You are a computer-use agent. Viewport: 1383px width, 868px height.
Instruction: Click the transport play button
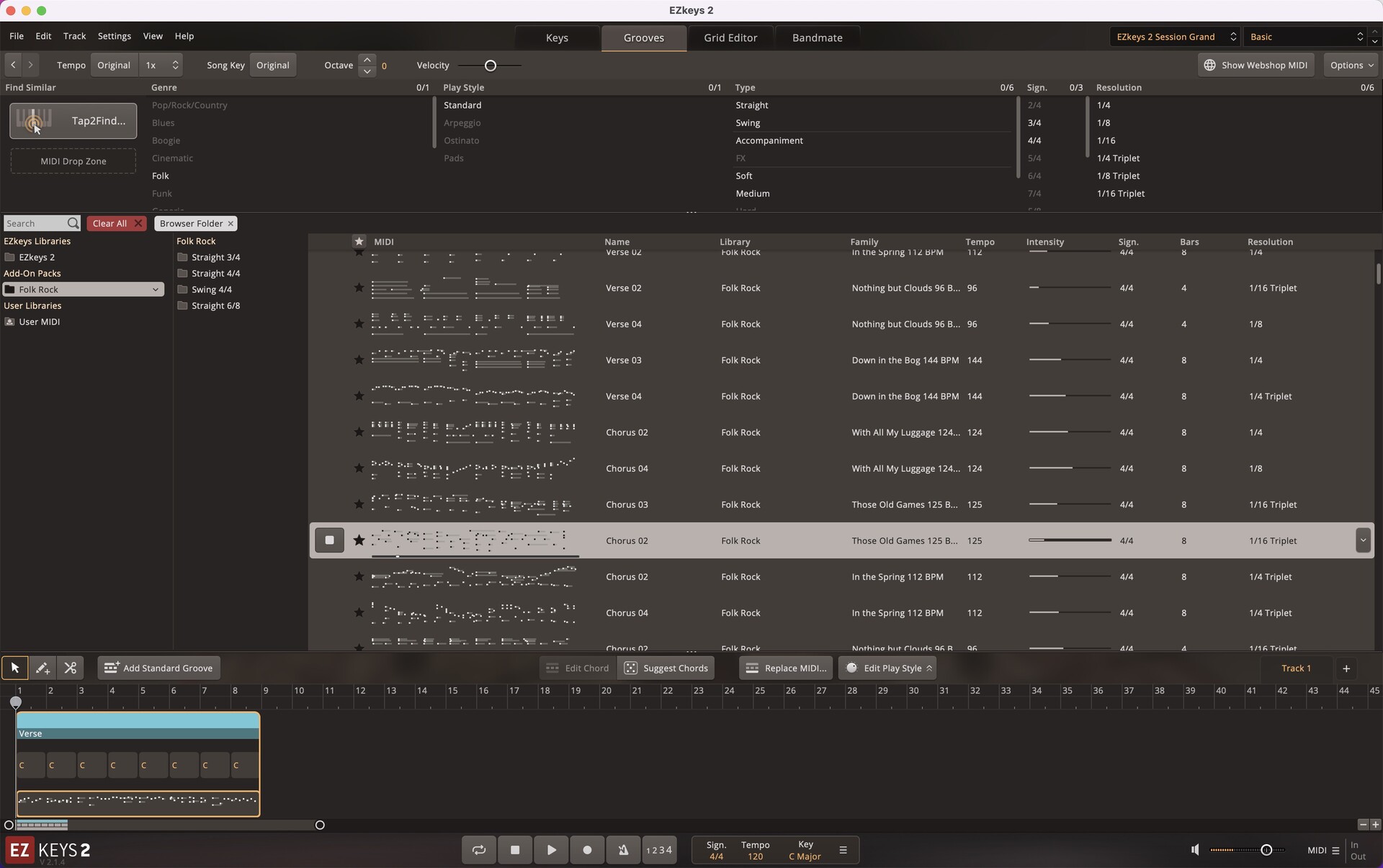coord(551,850)
